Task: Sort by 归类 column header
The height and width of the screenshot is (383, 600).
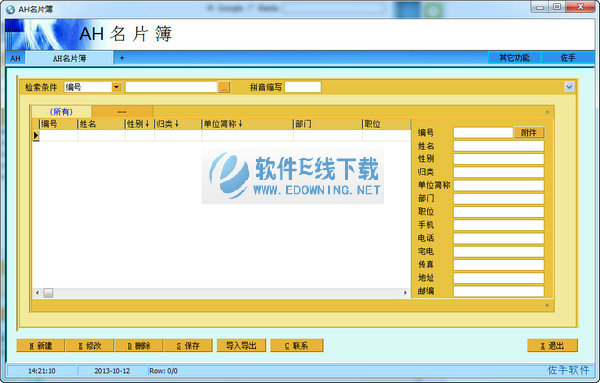Action: tap(178, 124)
